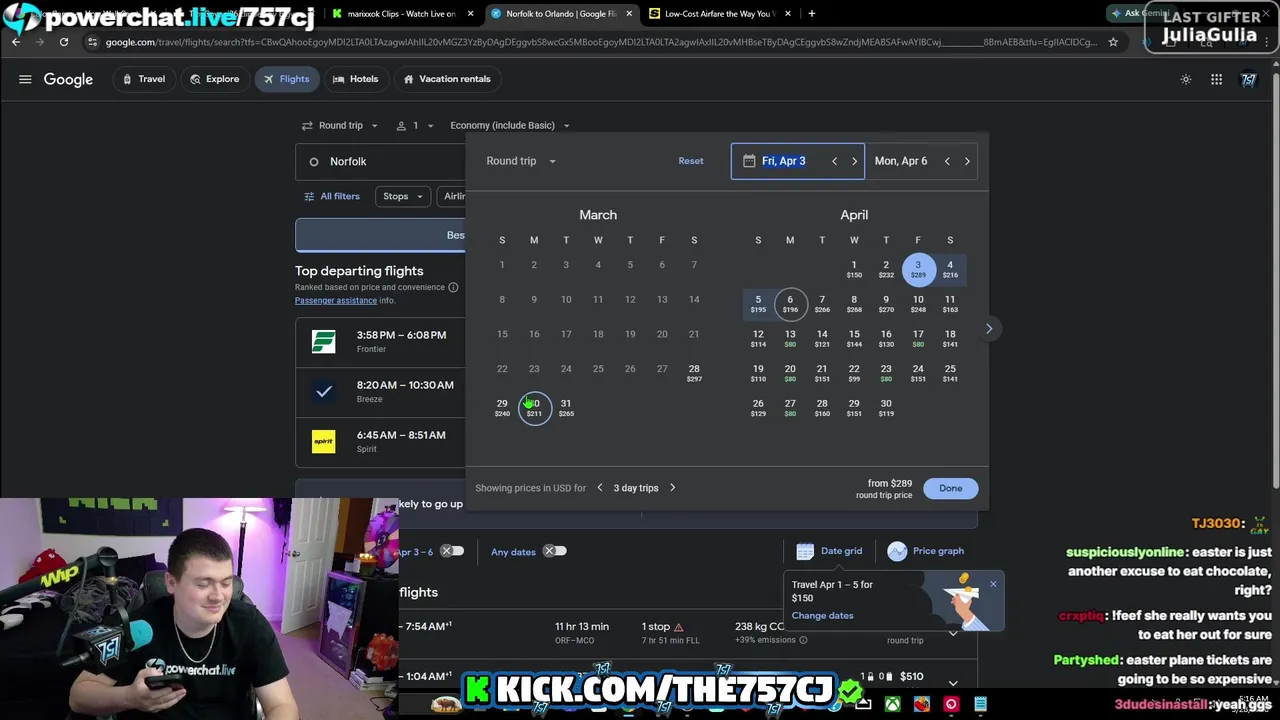Close the marixxok Clips browser tab

[470, 14]
